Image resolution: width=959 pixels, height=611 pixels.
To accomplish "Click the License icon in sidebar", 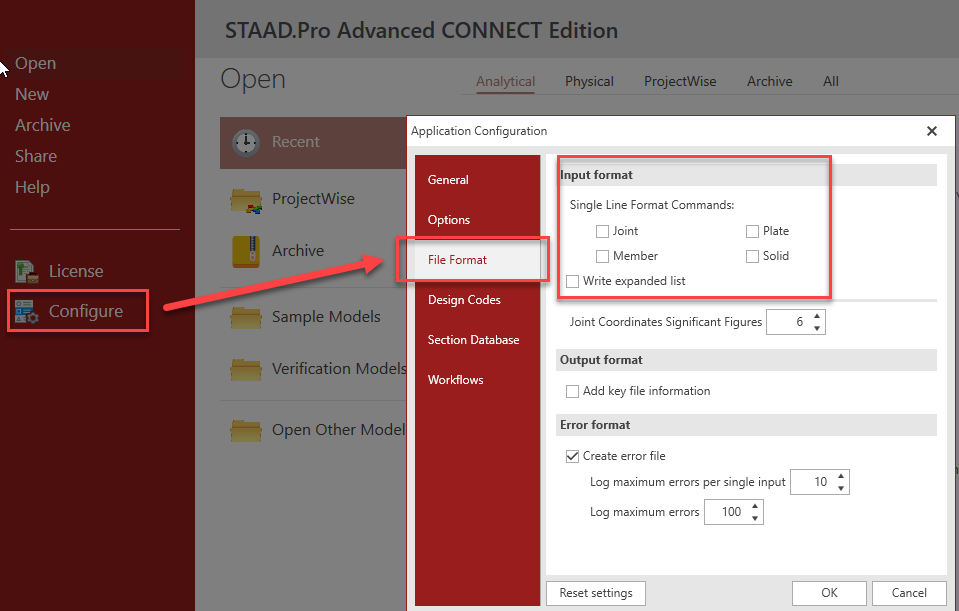I will 27,271.
